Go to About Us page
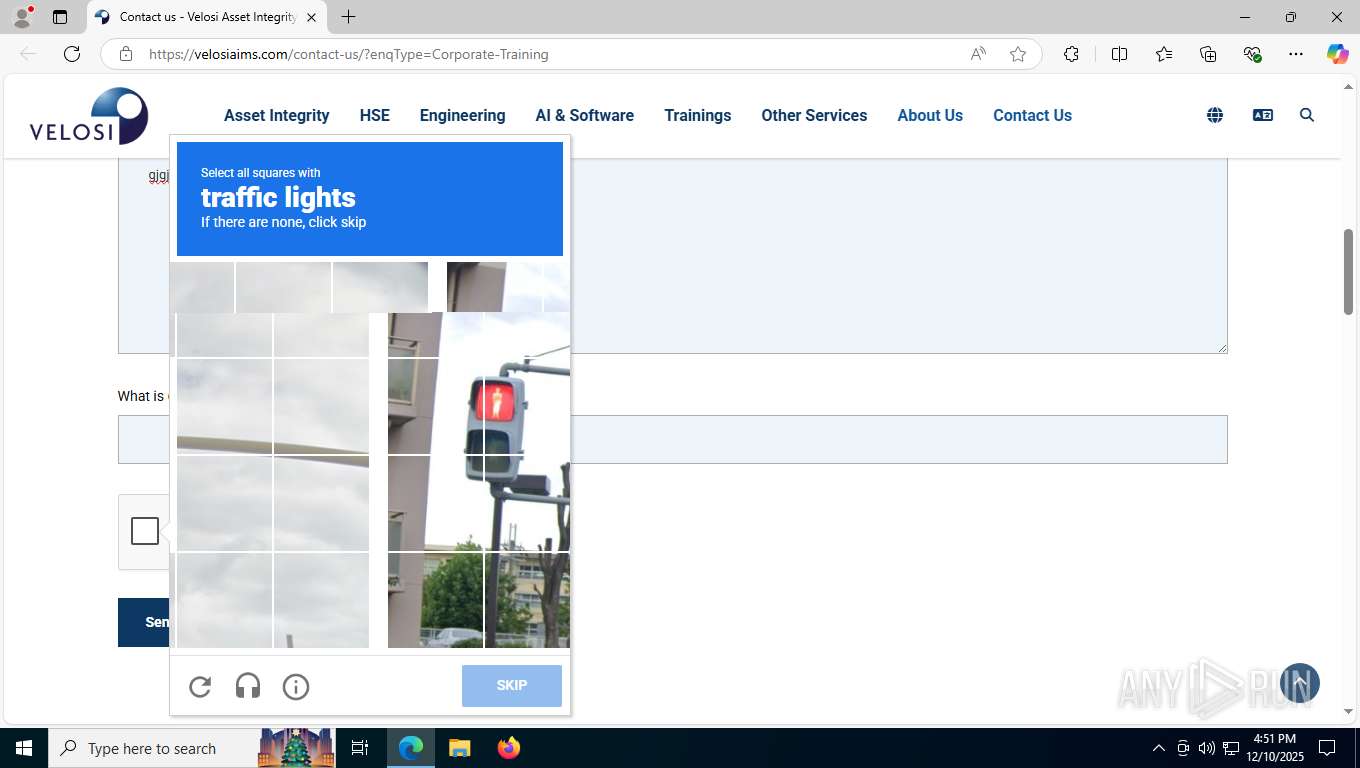Screen dimensions: 1360x768 [x=930, y=115]
